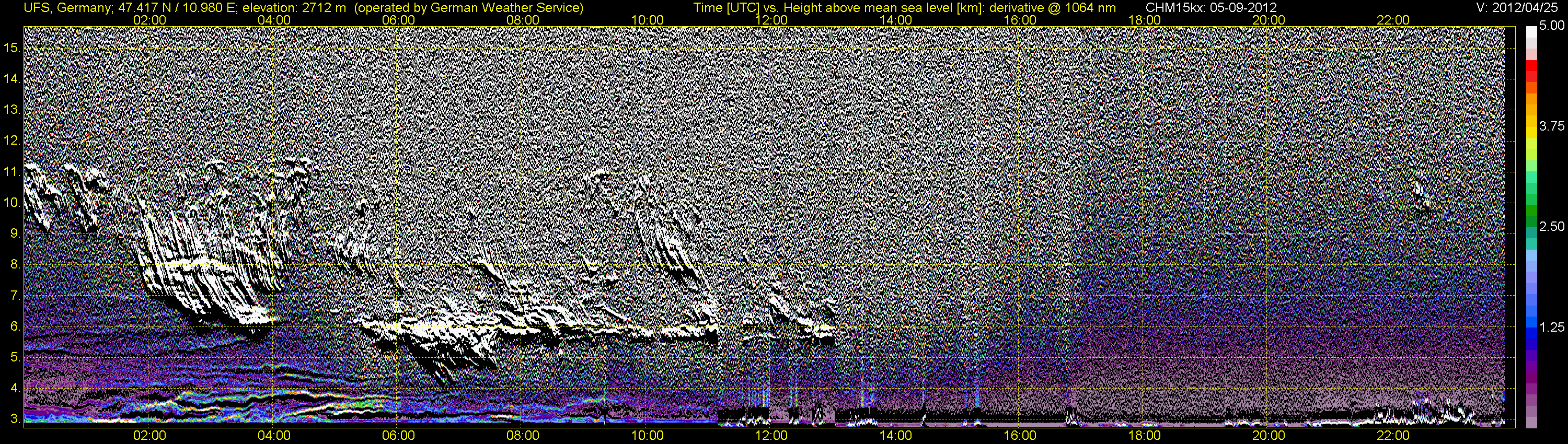Click the 08:00 label on the top axis
This screenshot has height=444, width=1568.
click(x=523, y=20)
